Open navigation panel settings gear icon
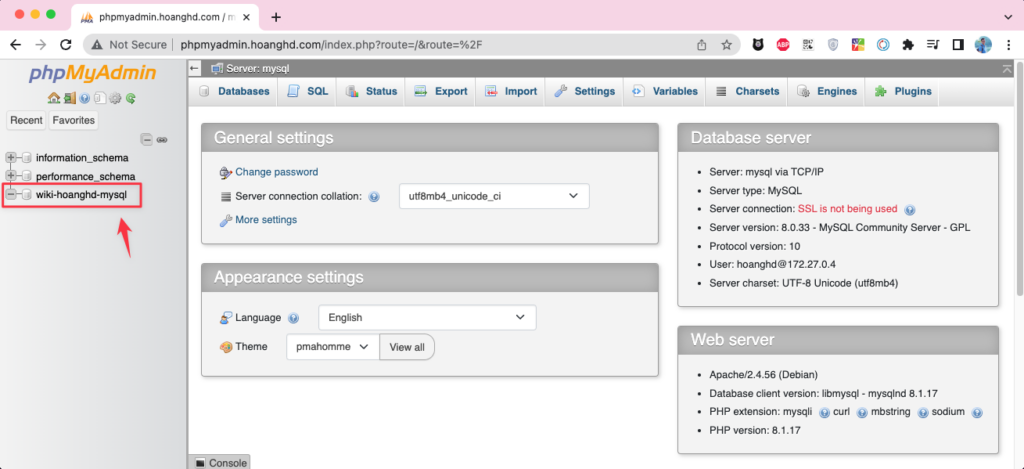This screenshot has width=1024, height=469. [115, 98]
